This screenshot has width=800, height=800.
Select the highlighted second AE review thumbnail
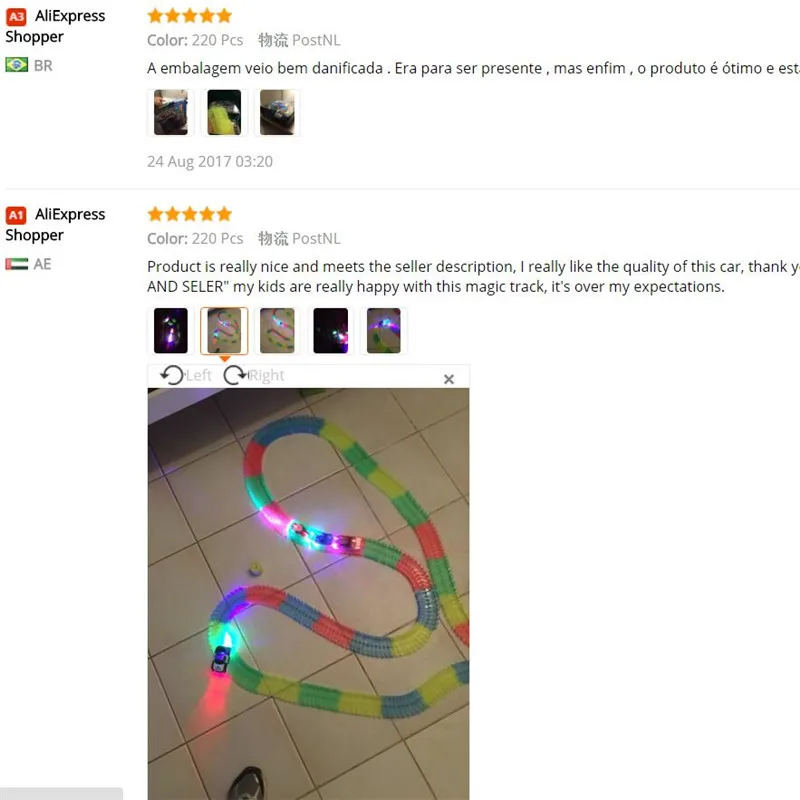pyautogui.click(x=224, y=331)
